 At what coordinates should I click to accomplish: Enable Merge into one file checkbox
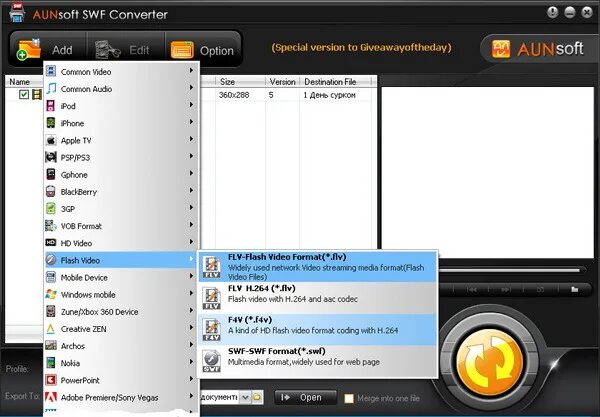349,398
